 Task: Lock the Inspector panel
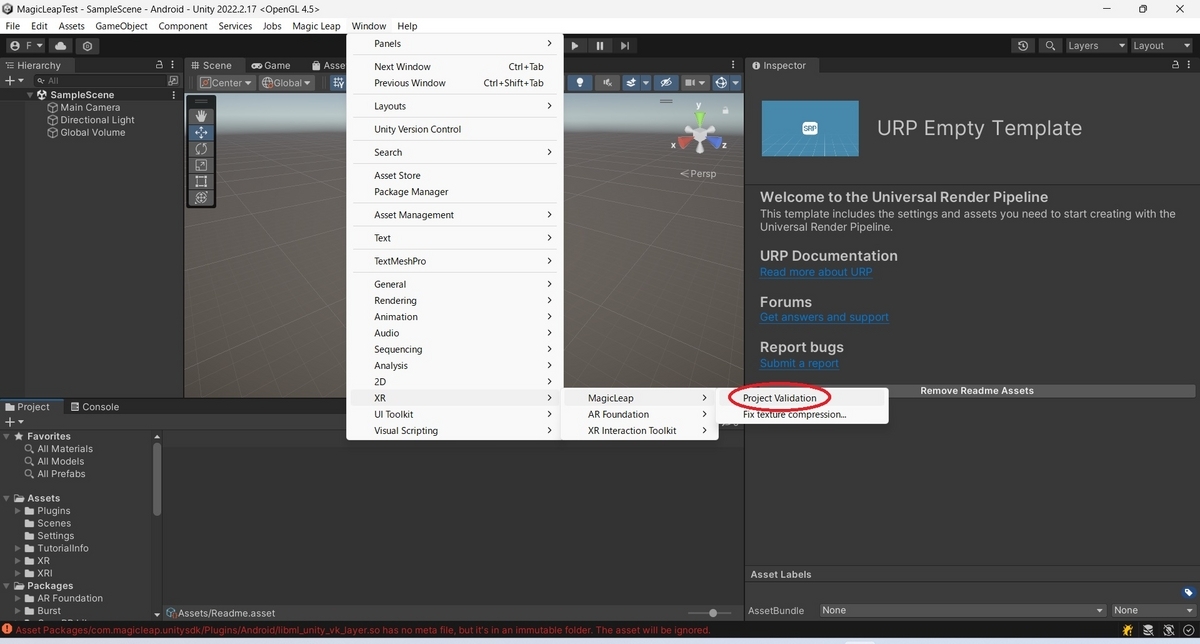1175,65
